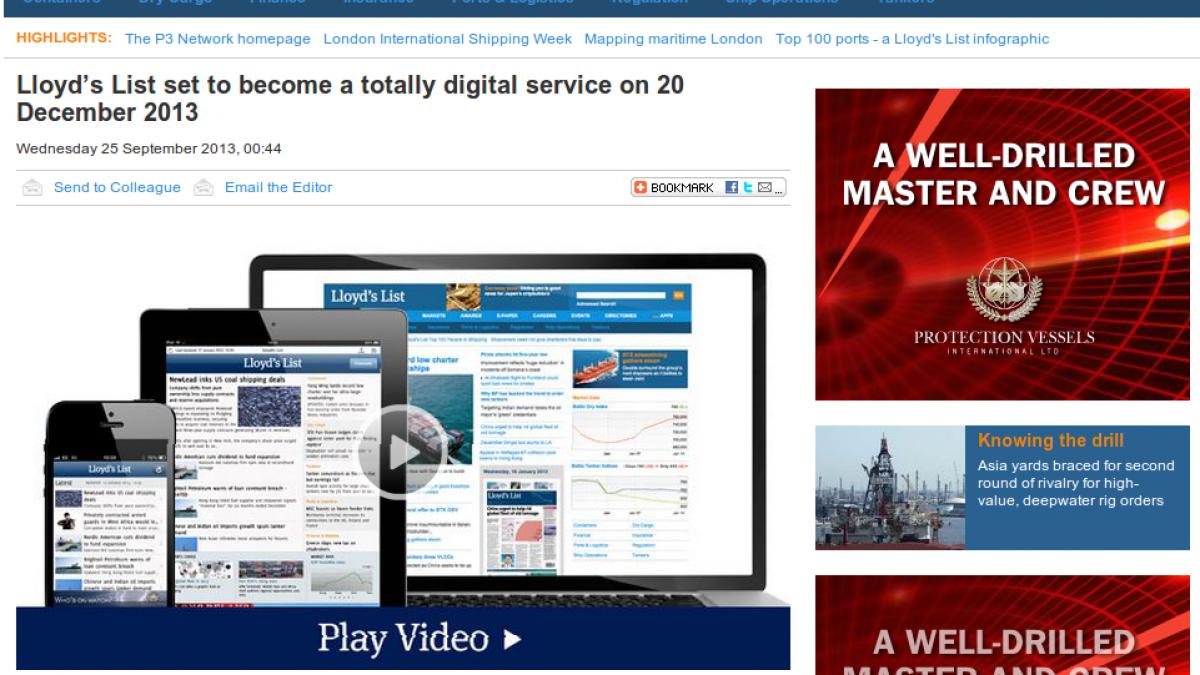This screenshot has height=675, width=1200.
Task: Click Send to Colleague link
Action: pyautogui.click(x=117, y=187)
